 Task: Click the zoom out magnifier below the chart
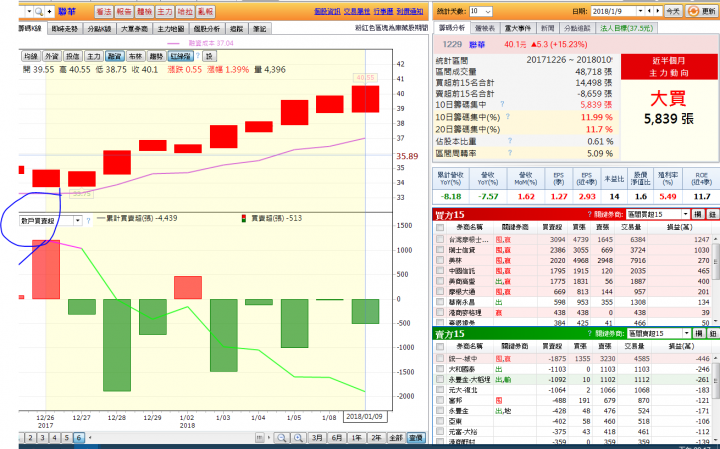click(x=282, y=438)
